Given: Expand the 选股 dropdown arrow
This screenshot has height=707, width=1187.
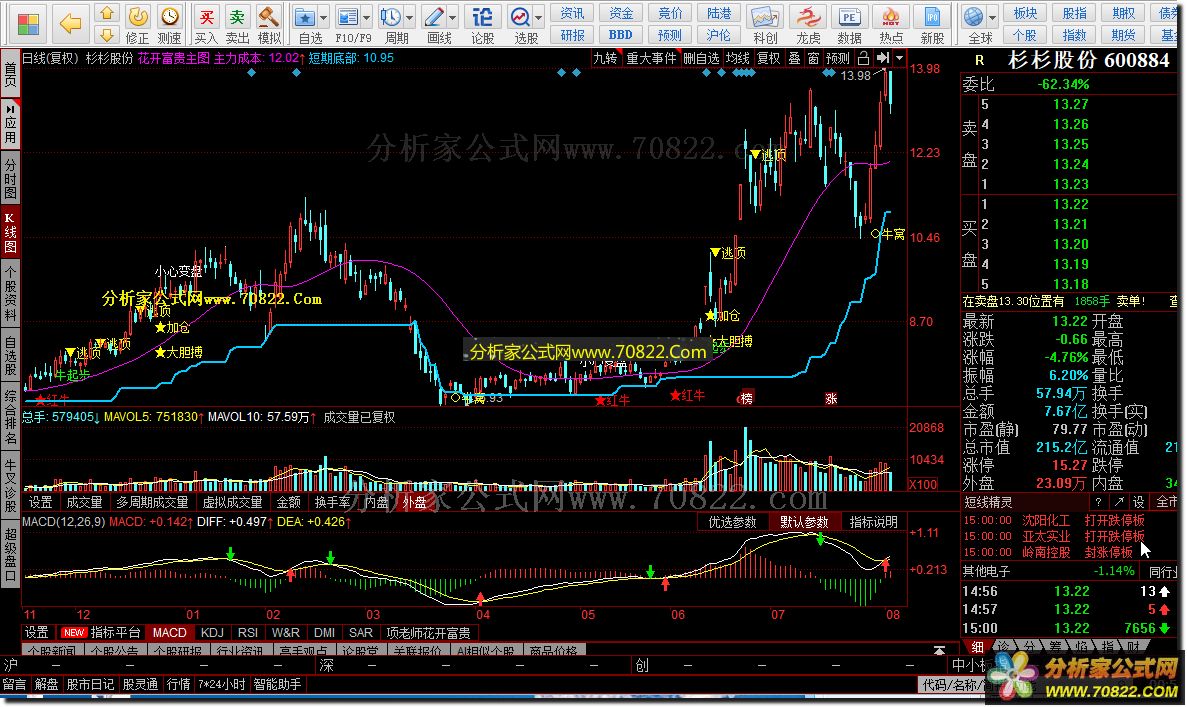Looking at the screenshot, I should click(539, 17).
